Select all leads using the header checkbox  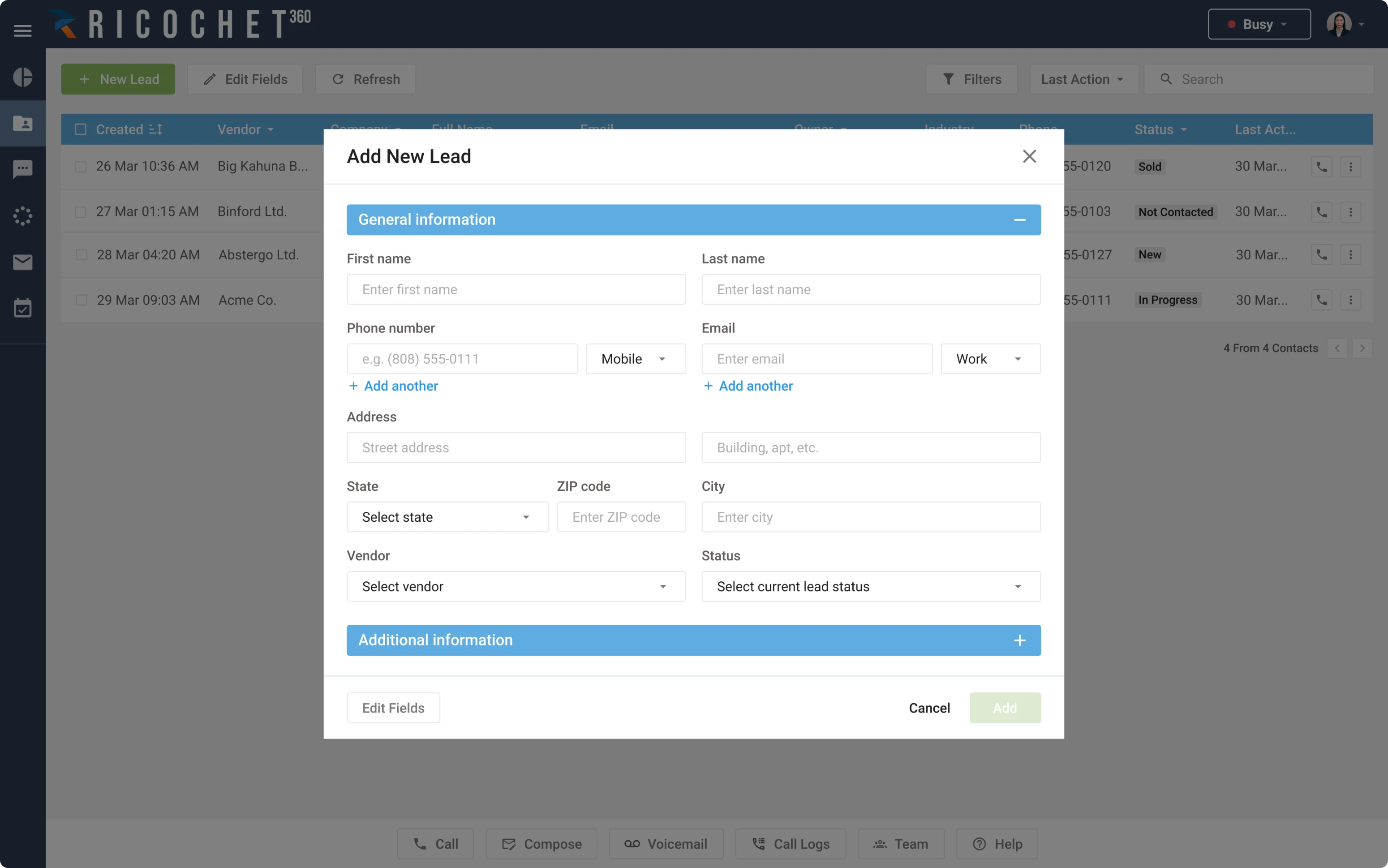tap(80, 129)
